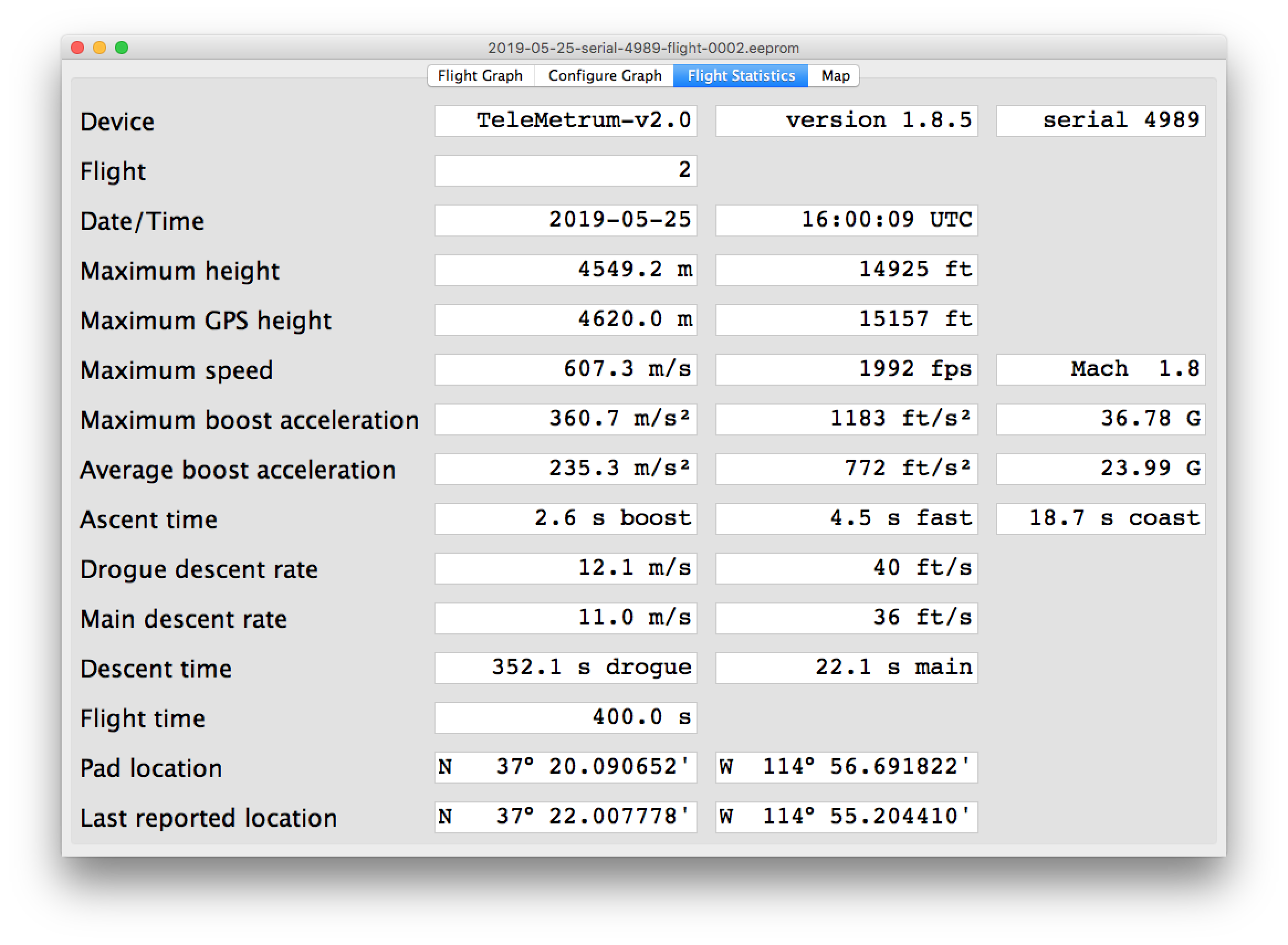1288x945 pixels.
Task: Click last reported longitude field
Action: click(846, 817)
